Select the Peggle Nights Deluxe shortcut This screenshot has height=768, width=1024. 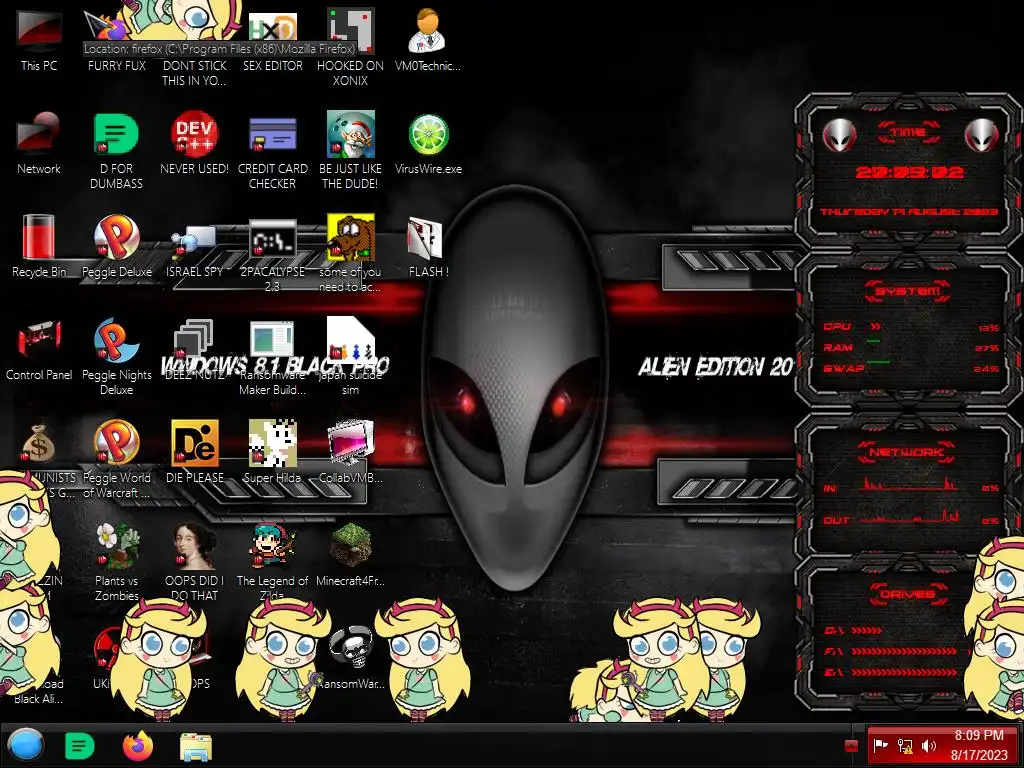pos(116,357)
